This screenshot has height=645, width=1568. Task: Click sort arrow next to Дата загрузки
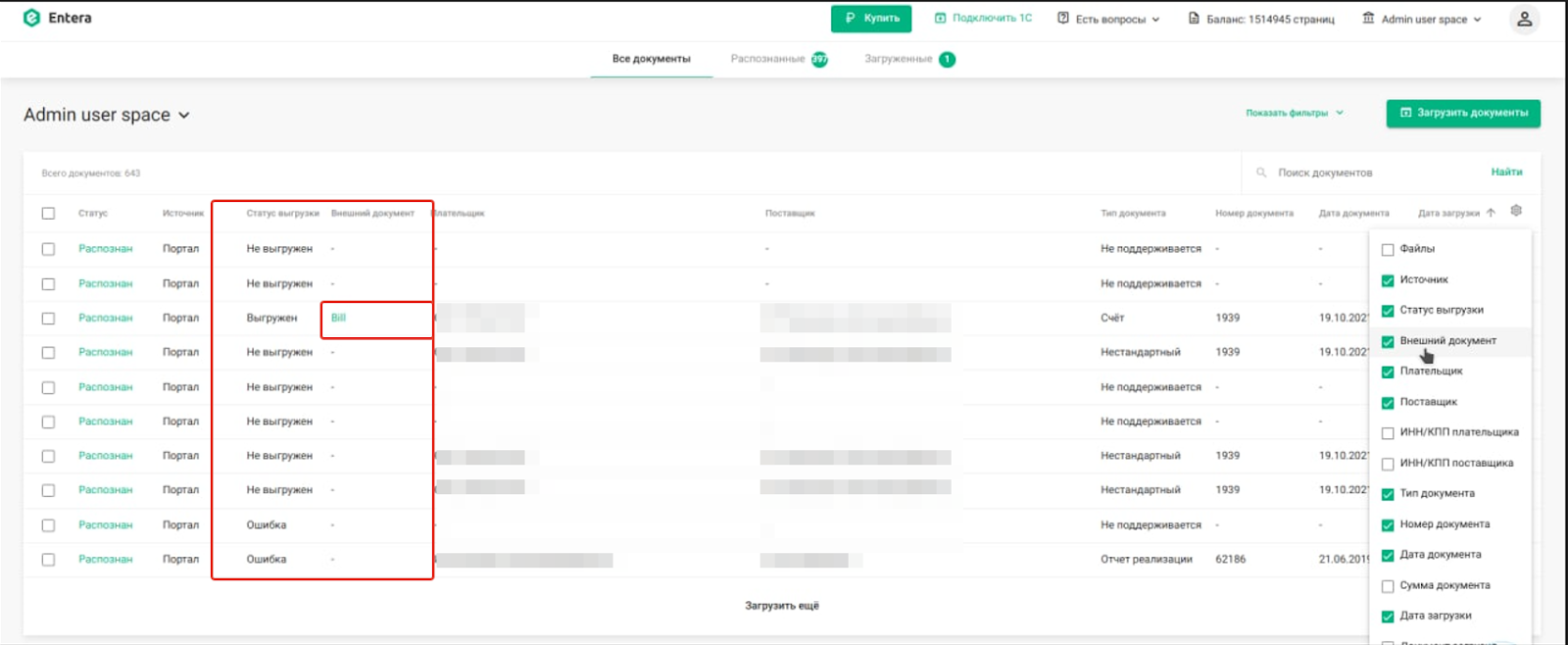[1491, 213]
